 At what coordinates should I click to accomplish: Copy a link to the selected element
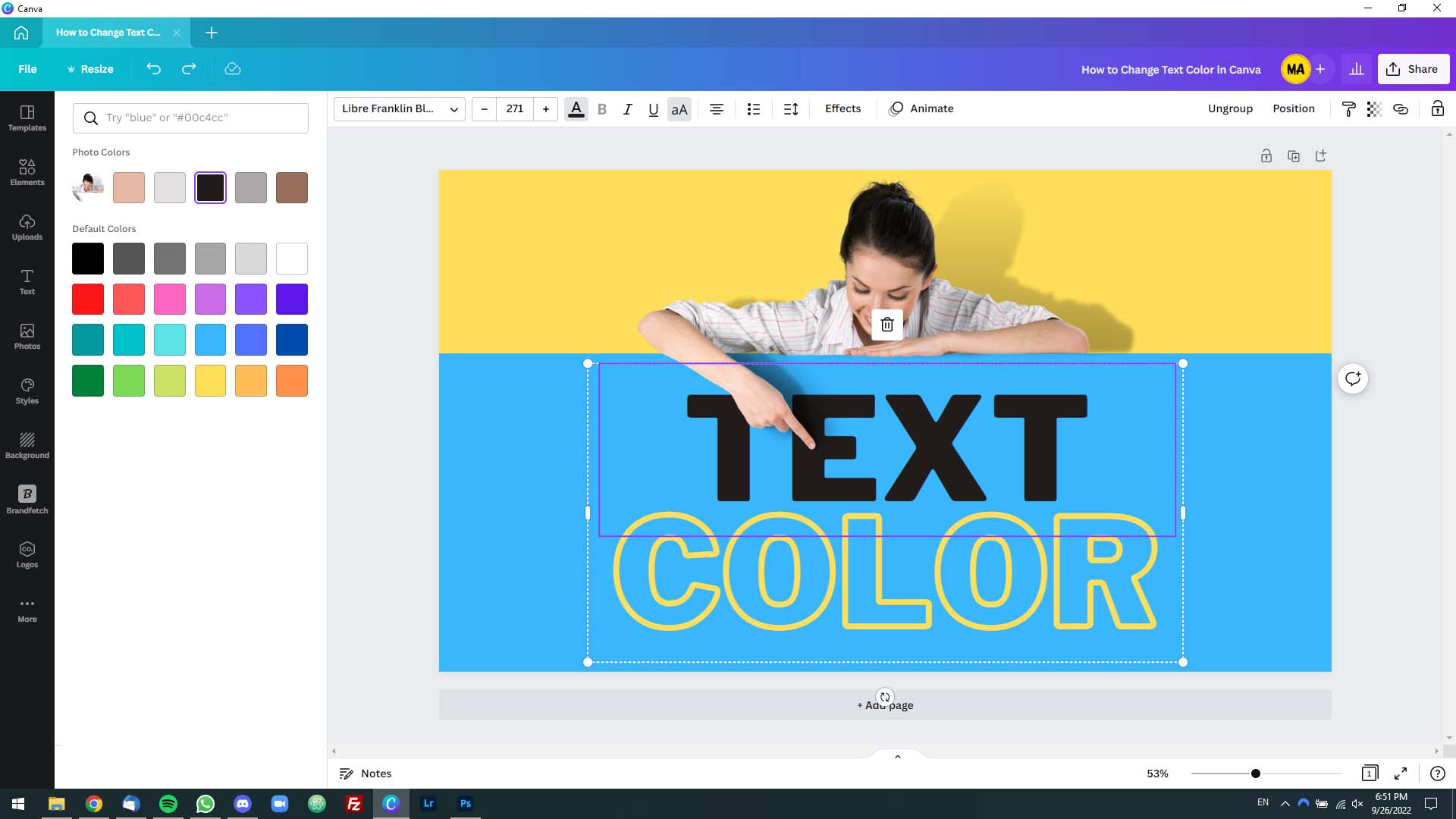[1401, 108]
